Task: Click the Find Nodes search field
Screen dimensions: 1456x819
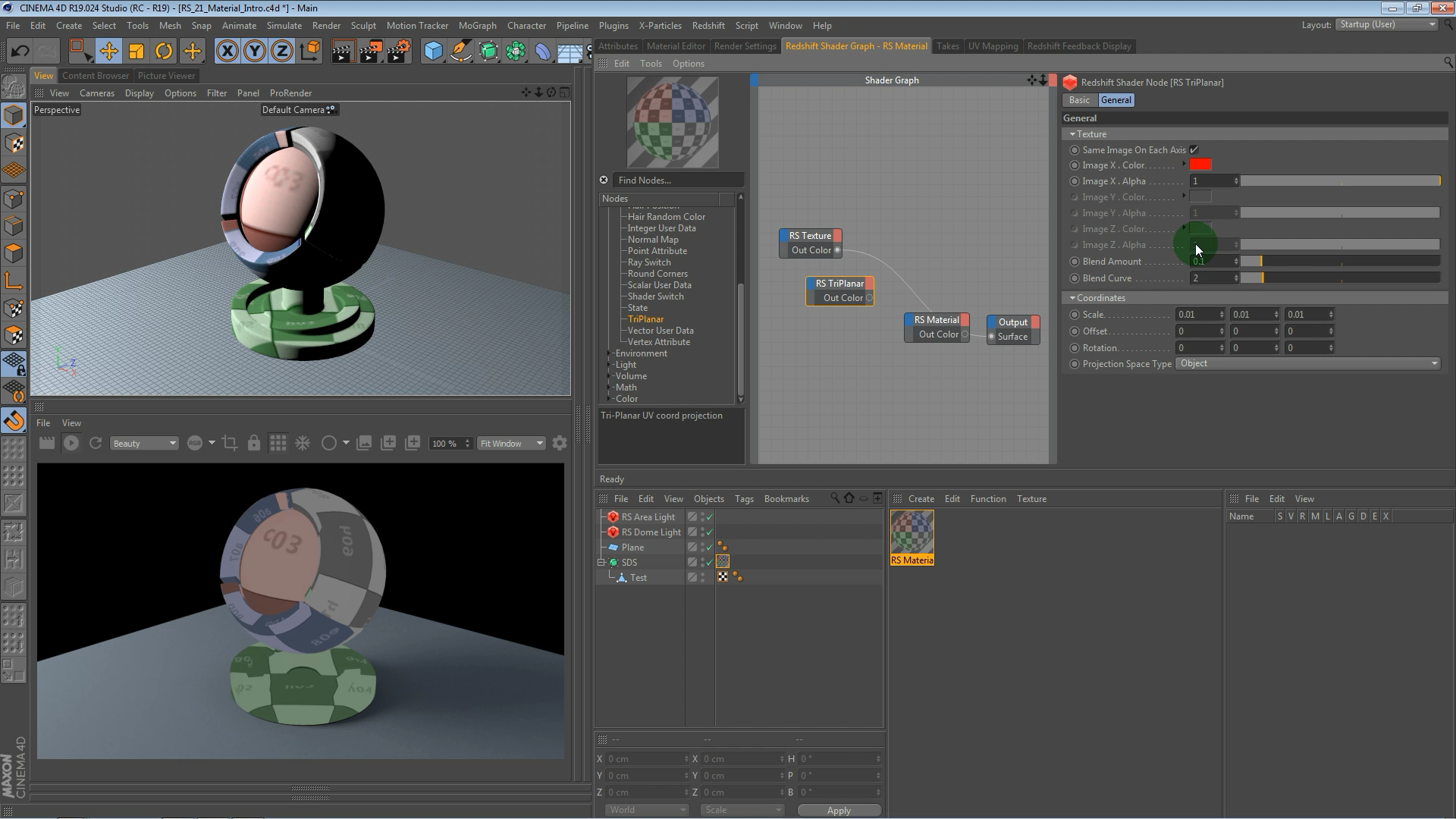Action: tap(678, 180)
